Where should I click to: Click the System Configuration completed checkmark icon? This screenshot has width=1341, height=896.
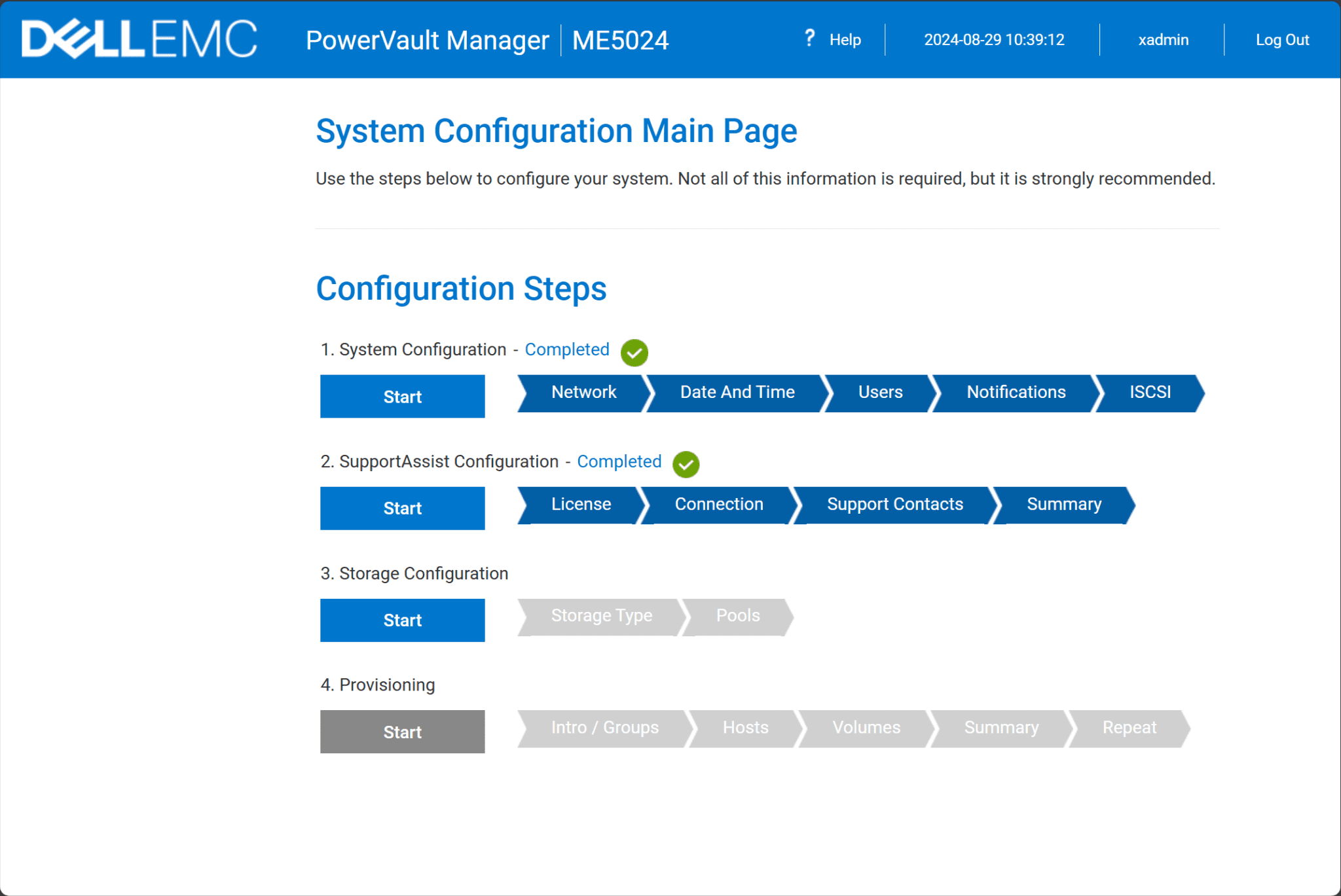(x=633, y=352)
